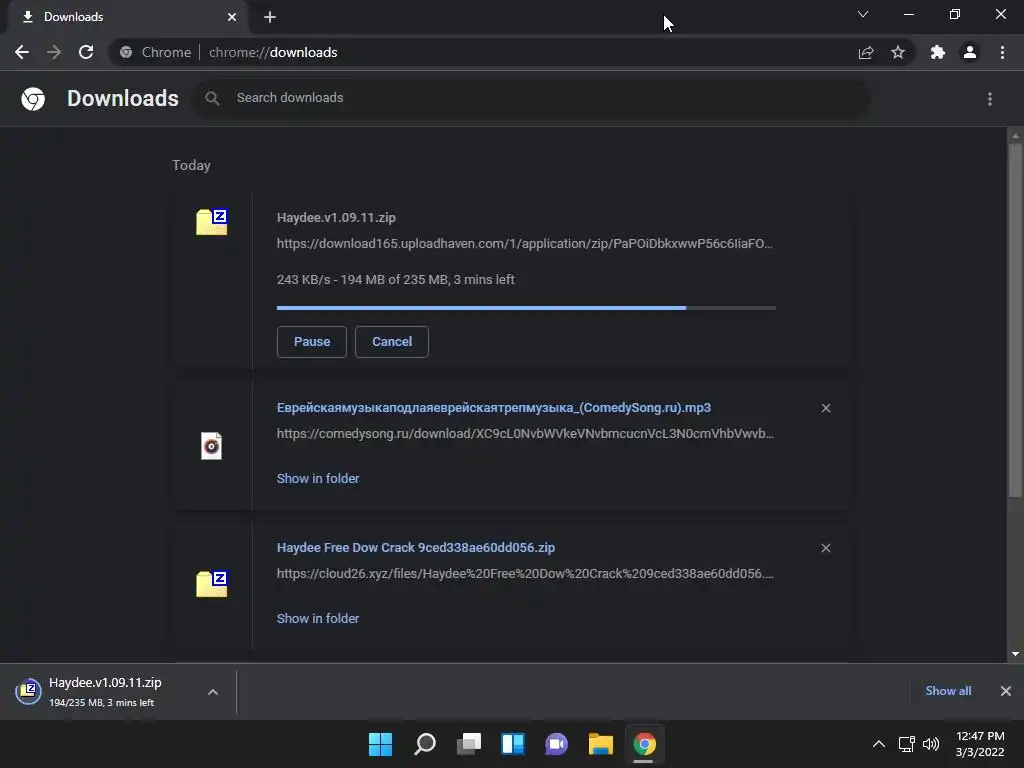The height and width of the screenshot is (768, 1024).
Task: Remove Haydee Free Dow Crack zip from list
Action: coord(826,548)
